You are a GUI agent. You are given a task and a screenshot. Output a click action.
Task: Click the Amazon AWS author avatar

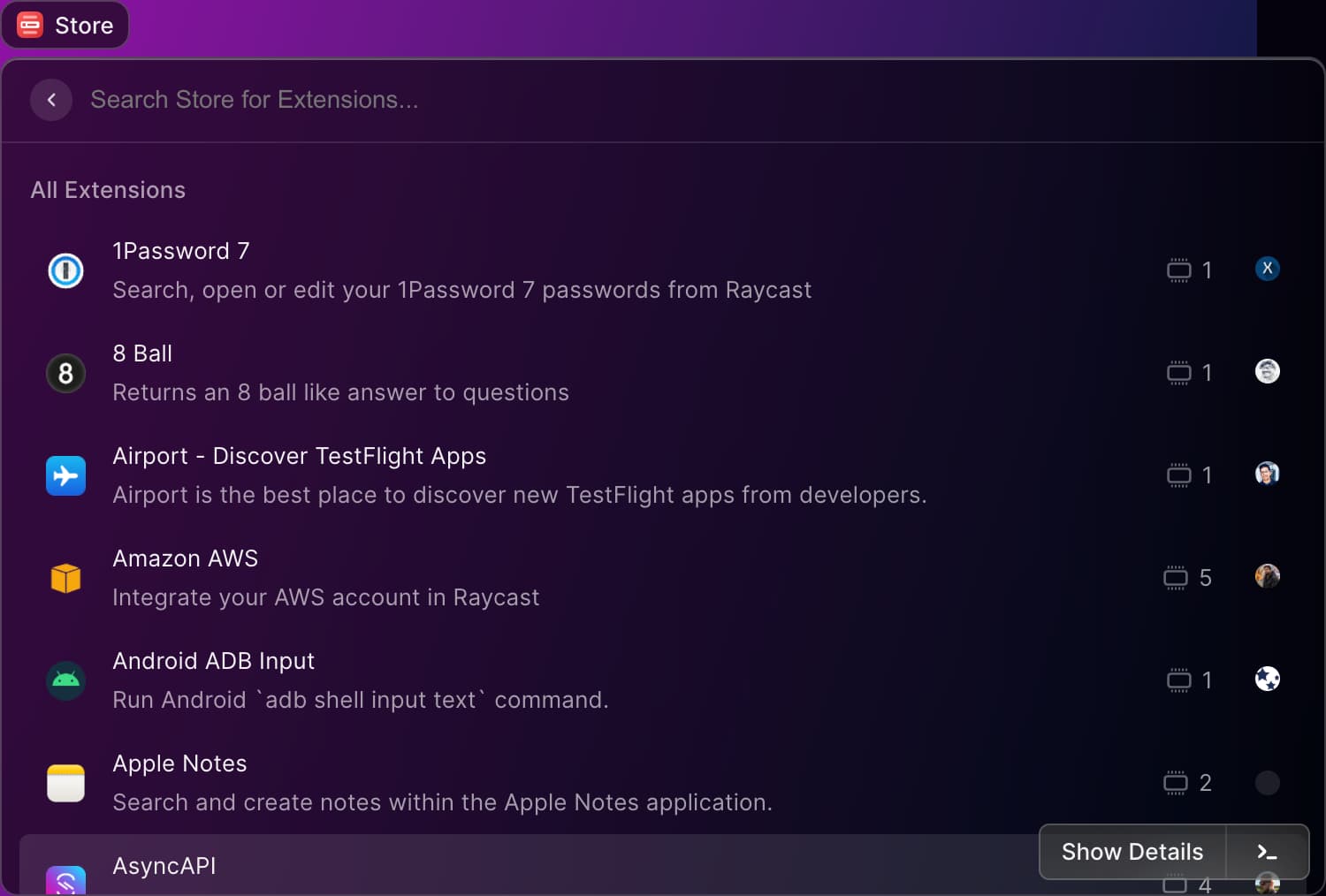click(x=1267, y=576)
